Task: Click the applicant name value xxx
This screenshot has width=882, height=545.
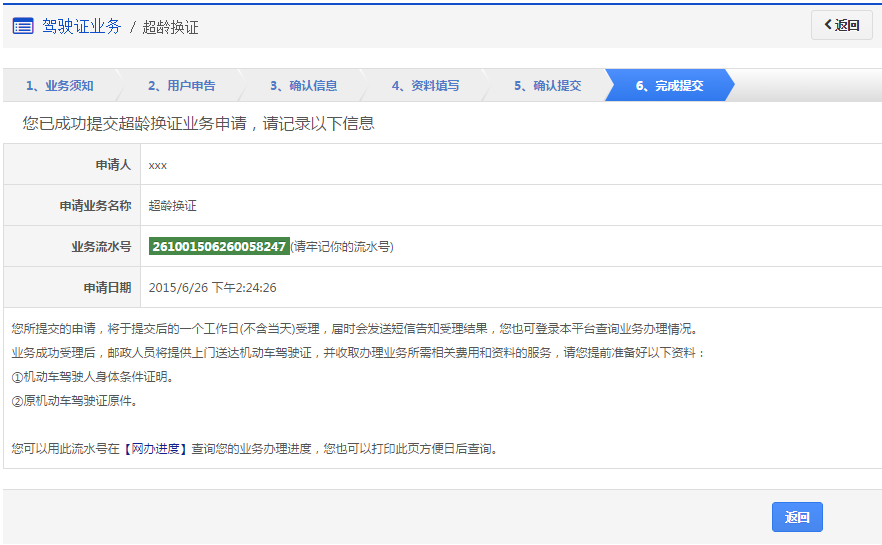Action: click(157, 164)
